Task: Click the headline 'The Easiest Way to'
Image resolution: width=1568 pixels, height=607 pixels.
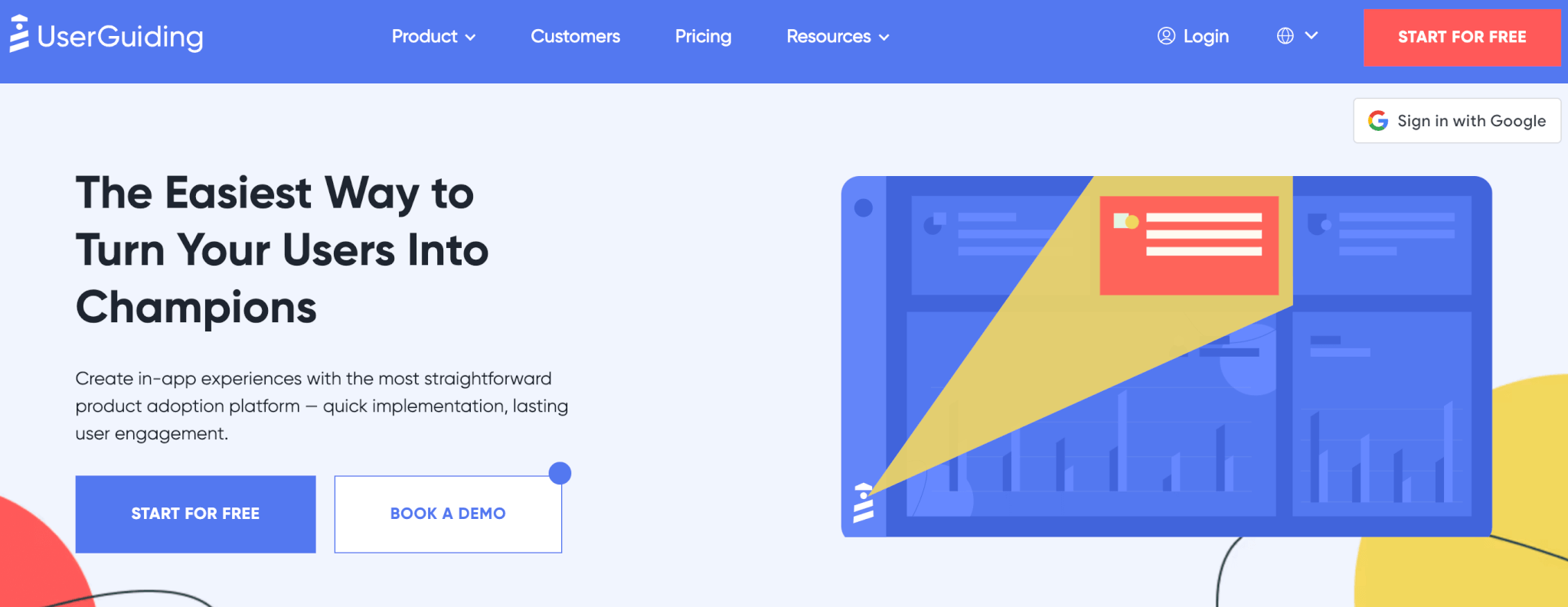Action: [x=275, y=192]
